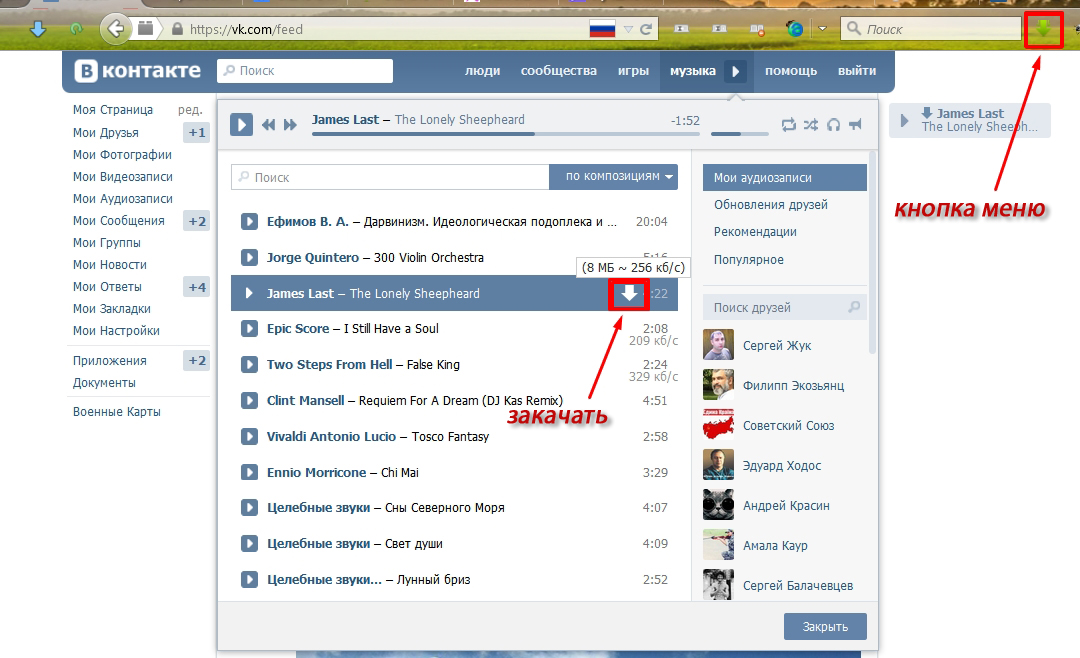Skip to next track in player
1080x658 pixels.
290,125
